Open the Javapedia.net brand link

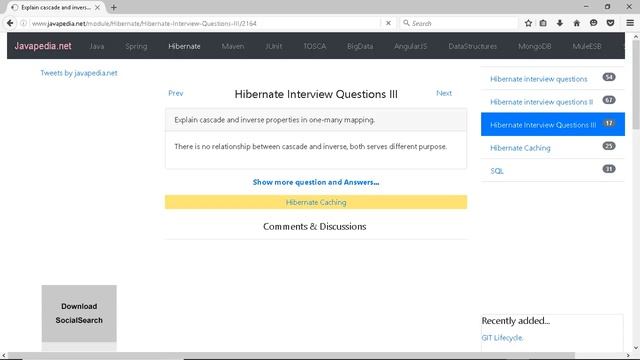pos(43,46)
